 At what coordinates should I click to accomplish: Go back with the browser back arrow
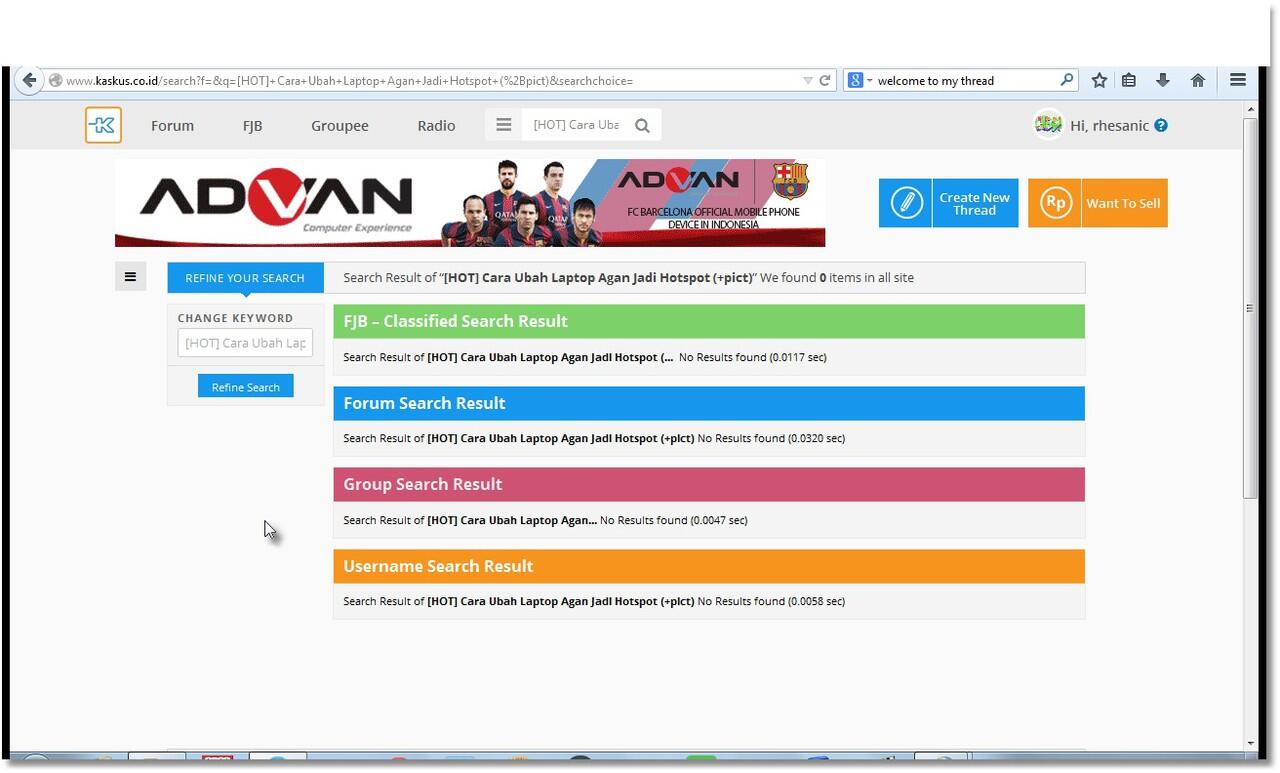[29, 80]
